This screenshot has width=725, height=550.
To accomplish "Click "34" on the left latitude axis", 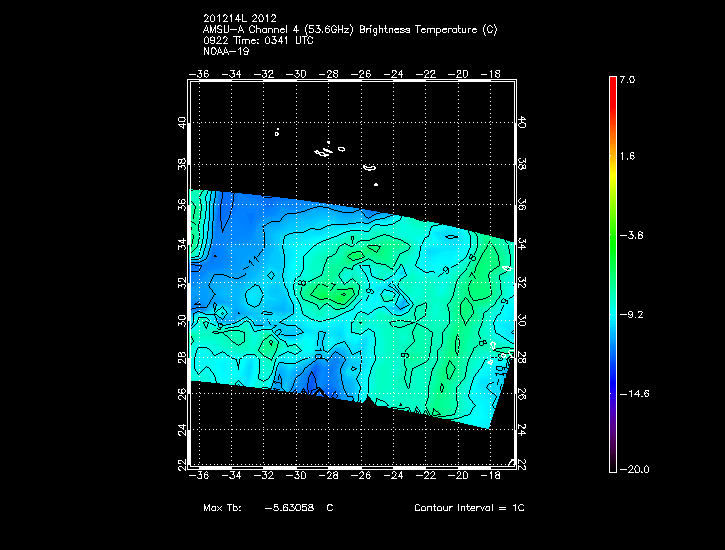I will coord(182,244).
